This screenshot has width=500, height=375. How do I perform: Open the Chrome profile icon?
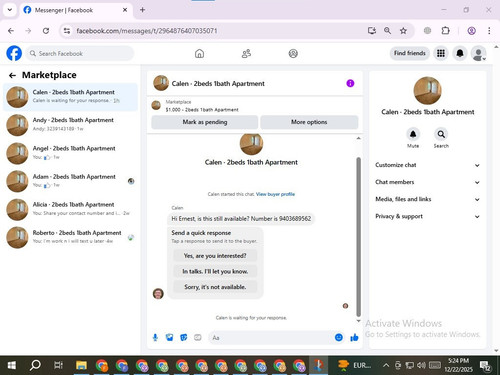pyautogui.click(x=471, y=31)
